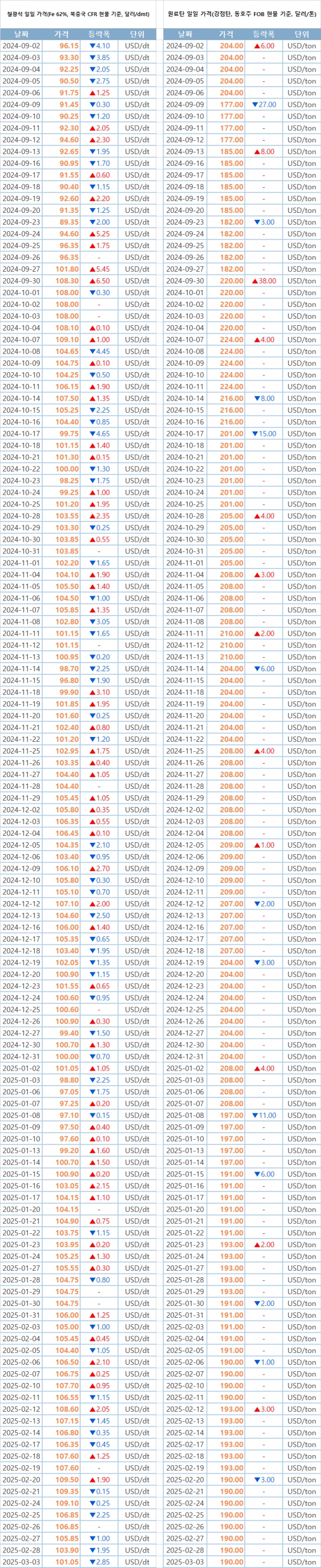Viewport: 321px width, 1568px height.
Task: Click iron ore change ▼3.05
Action: tap(100, 621)
